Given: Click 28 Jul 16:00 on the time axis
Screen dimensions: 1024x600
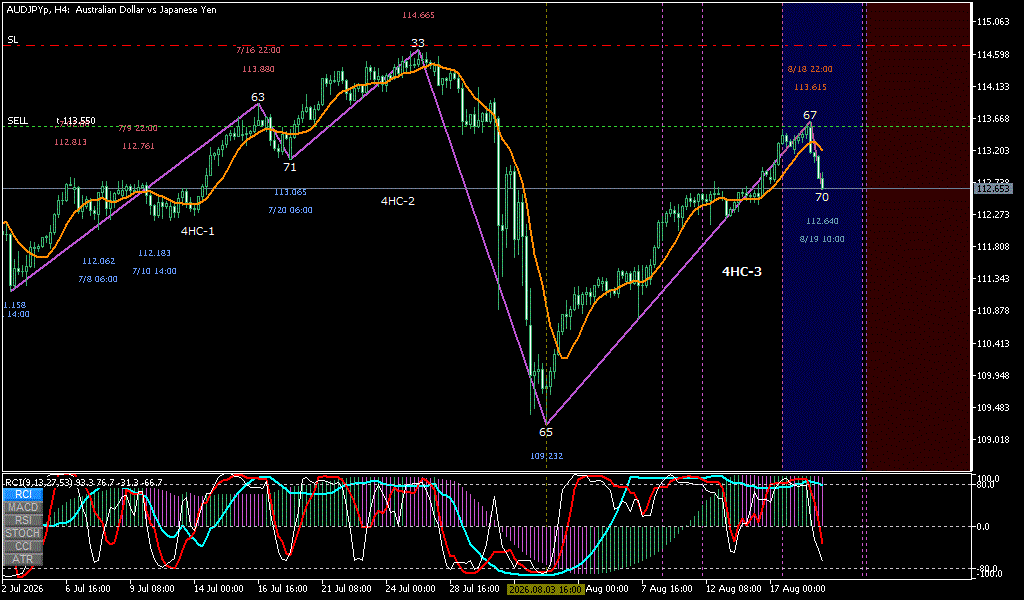Looking at the screenshot, I should tap(473, 589).
